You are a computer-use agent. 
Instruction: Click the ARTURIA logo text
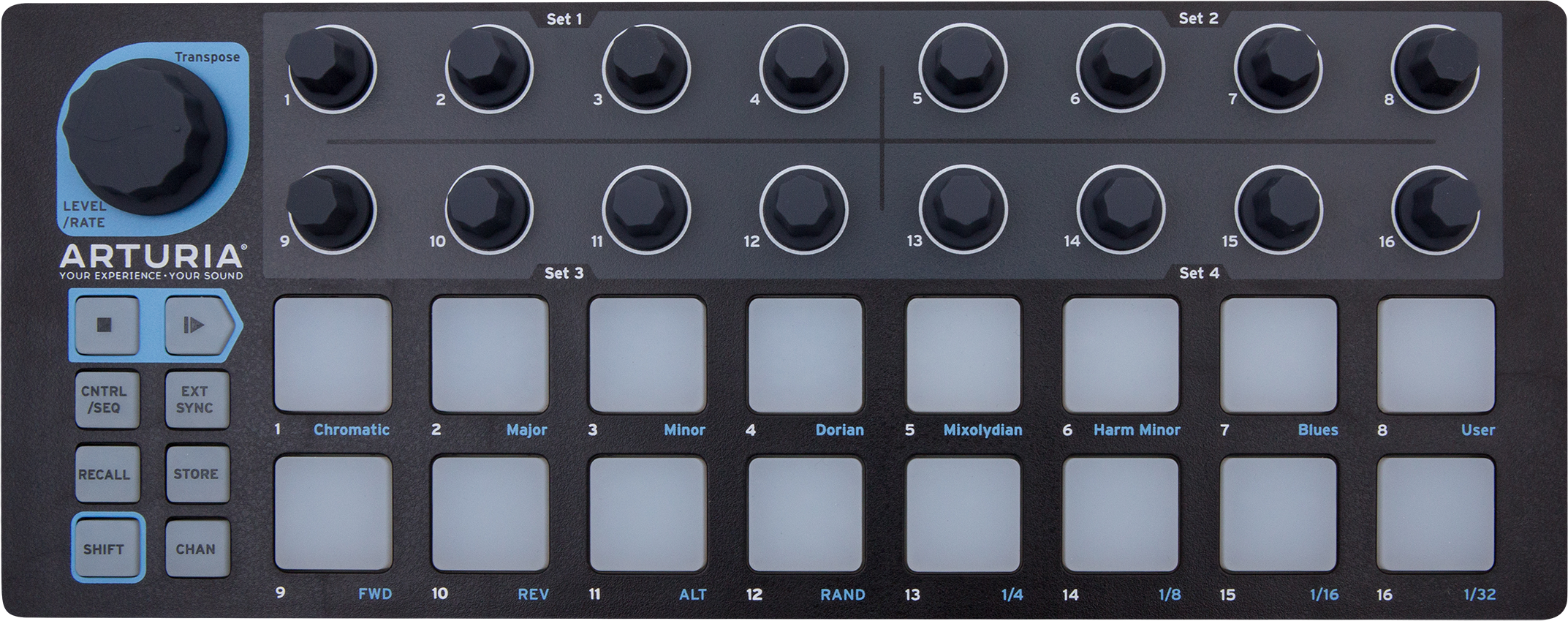pyautogui.click(x=151, y=256)
